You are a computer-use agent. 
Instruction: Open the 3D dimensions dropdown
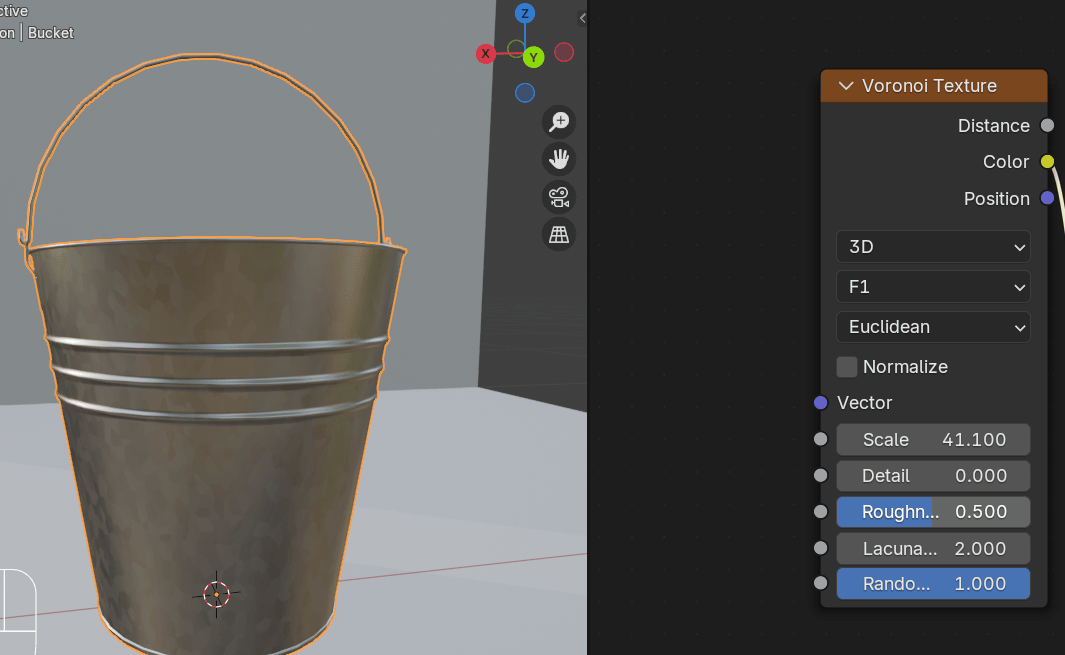932,247
